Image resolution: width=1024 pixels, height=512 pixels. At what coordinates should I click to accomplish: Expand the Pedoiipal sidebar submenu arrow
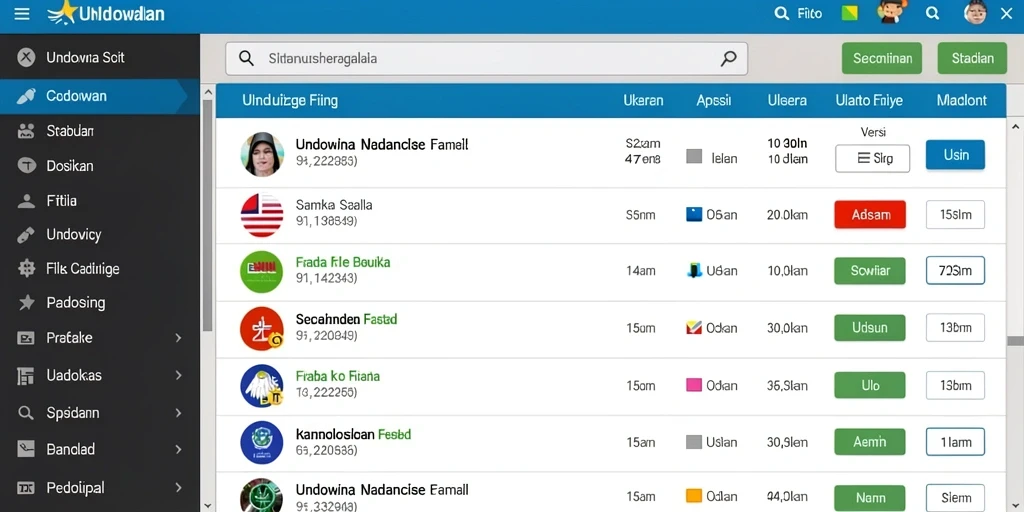point(178,487)
